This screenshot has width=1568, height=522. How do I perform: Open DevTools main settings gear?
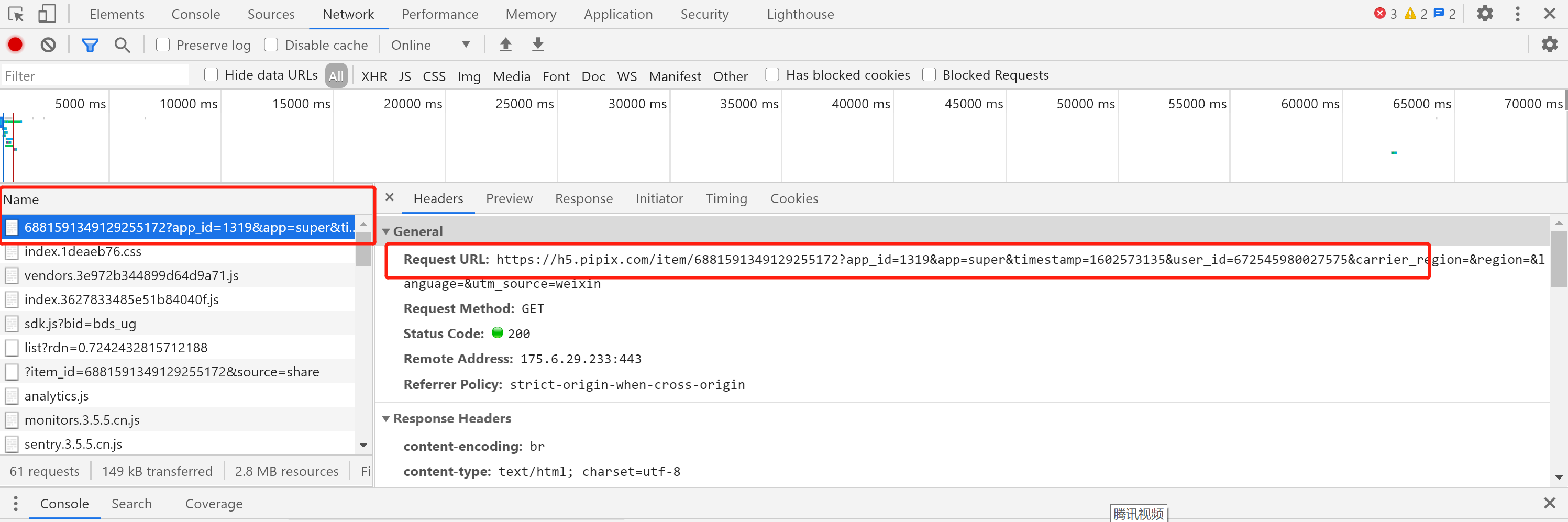click(1485, 14)
